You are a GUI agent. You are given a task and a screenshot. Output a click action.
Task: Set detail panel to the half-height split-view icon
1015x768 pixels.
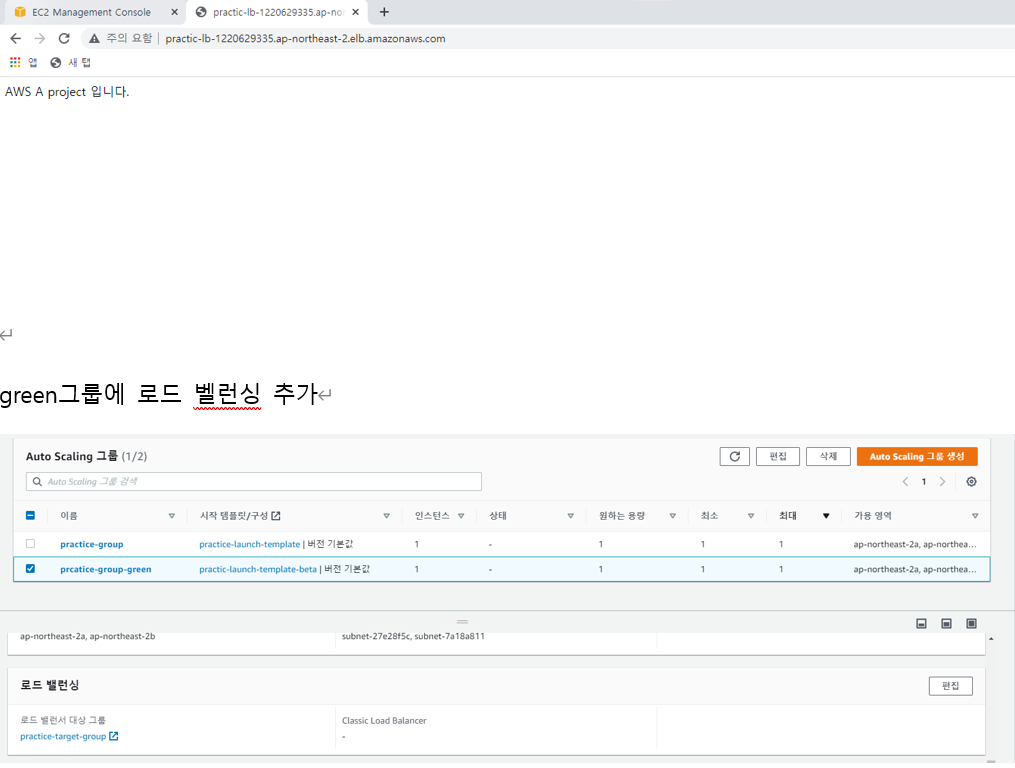click(946, 624)
